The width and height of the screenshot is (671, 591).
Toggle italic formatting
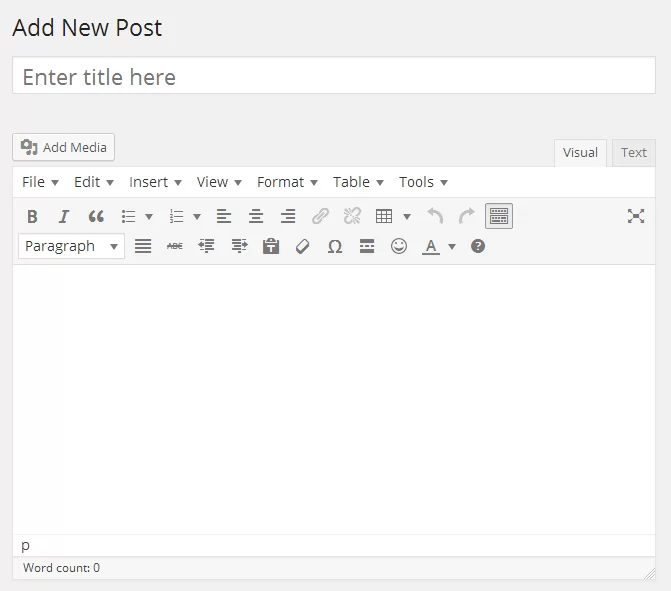tap(64, 216)
